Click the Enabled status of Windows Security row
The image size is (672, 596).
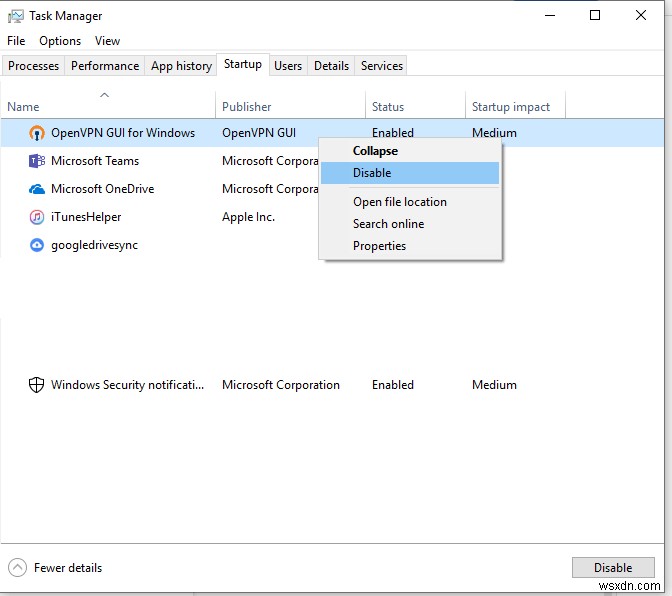393,385
